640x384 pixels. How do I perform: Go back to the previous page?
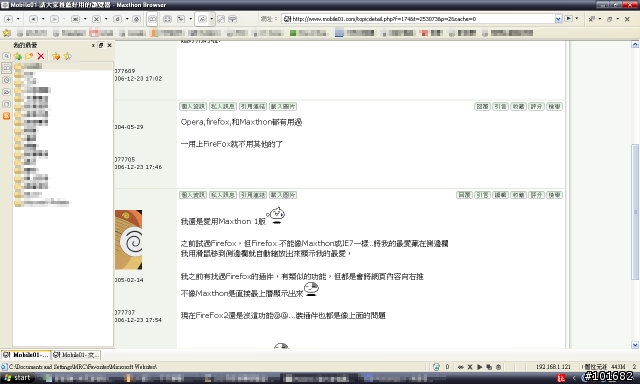tap(33, 19)
